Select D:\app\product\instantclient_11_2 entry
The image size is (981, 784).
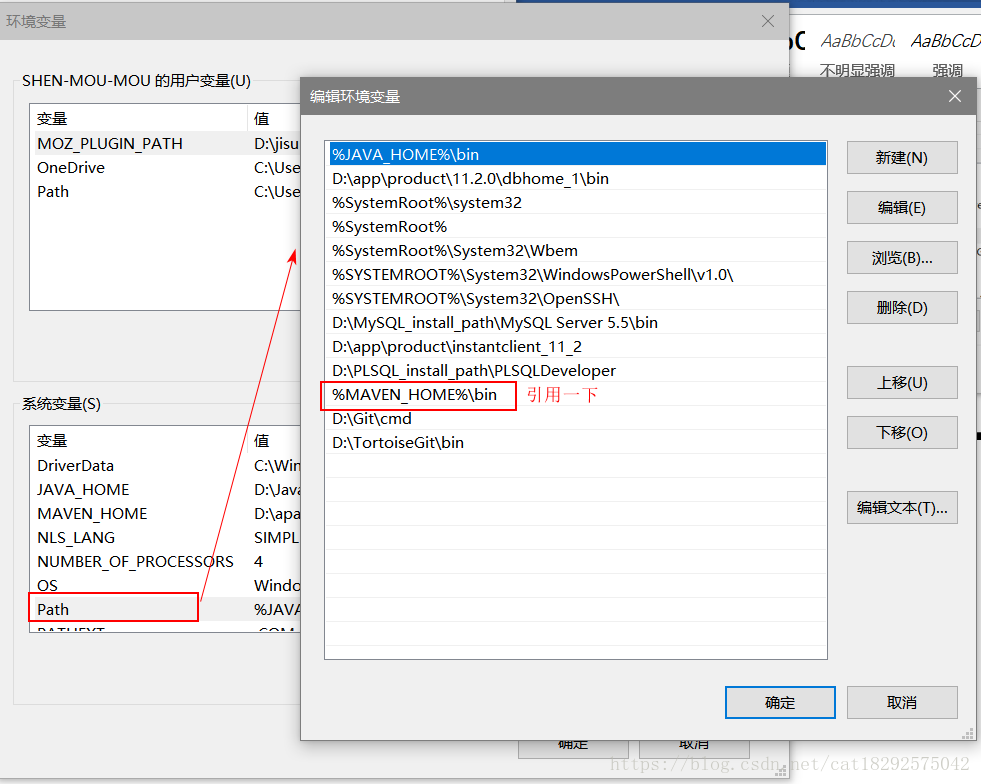(x=576, y=346)
